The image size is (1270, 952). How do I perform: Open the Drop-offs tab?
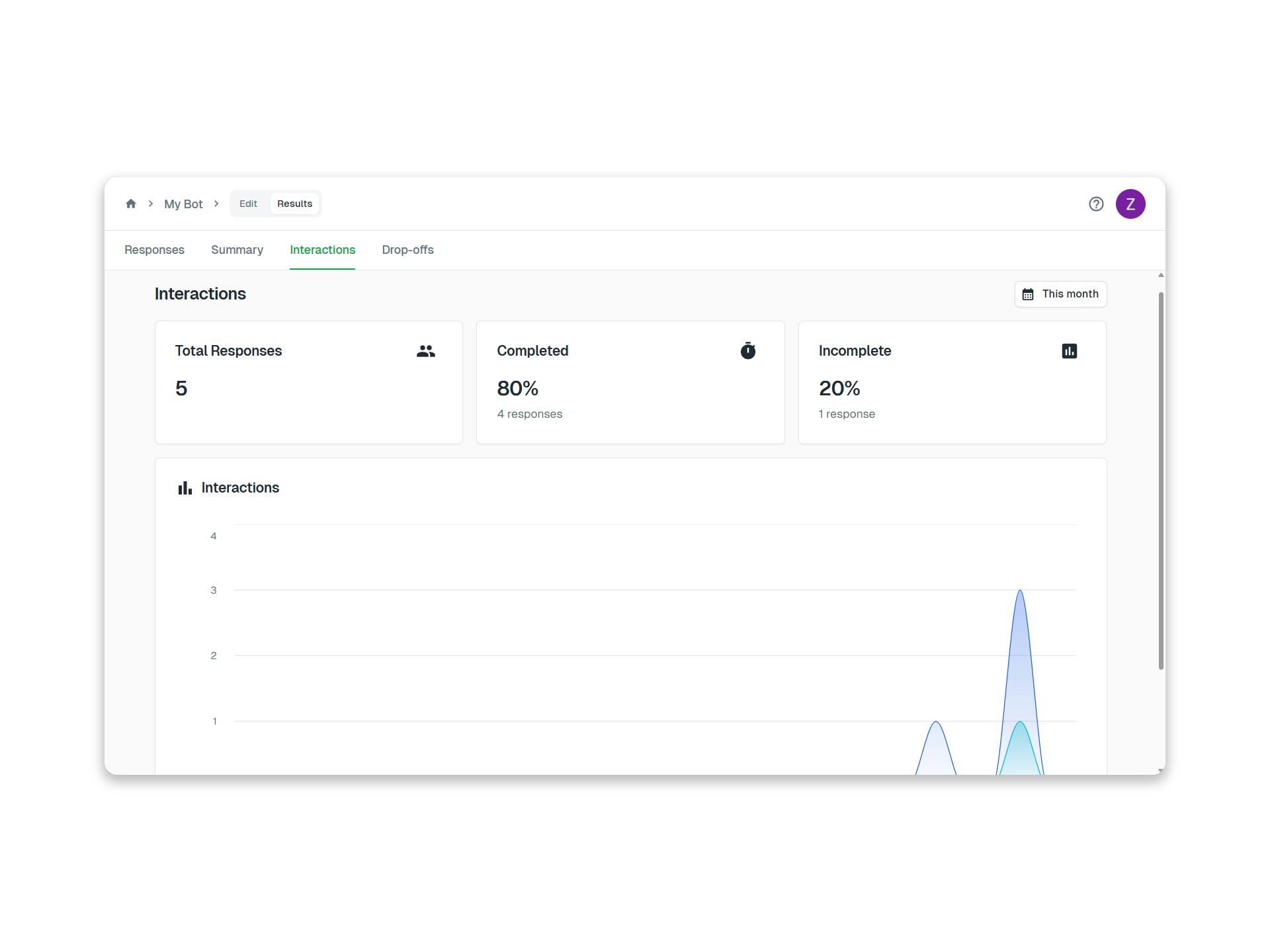pyautogui.click(x=407, y=250)
